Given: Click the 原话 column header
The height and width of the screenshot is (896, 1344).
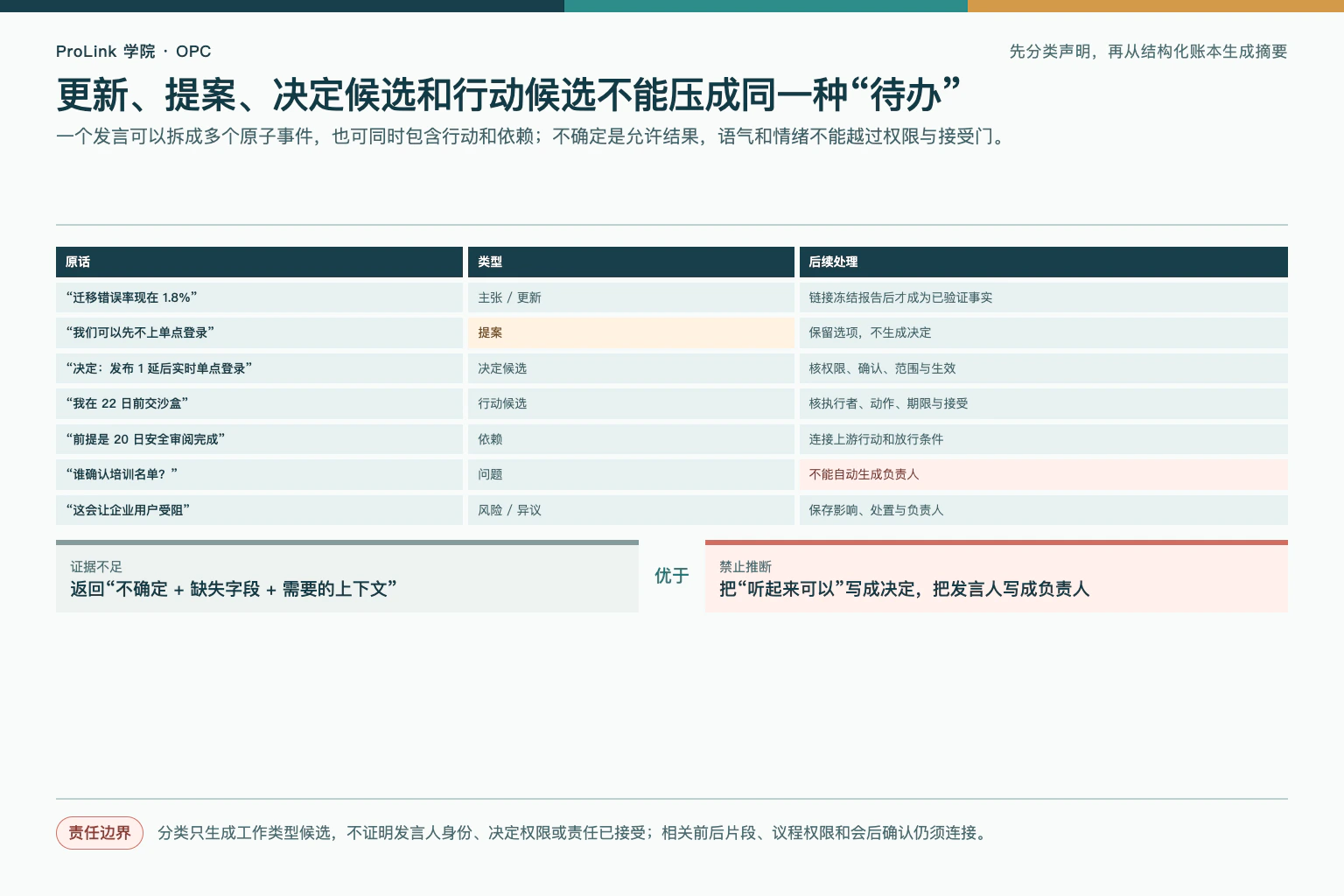Looking at the screenshot, I should [x=259, y=262].
